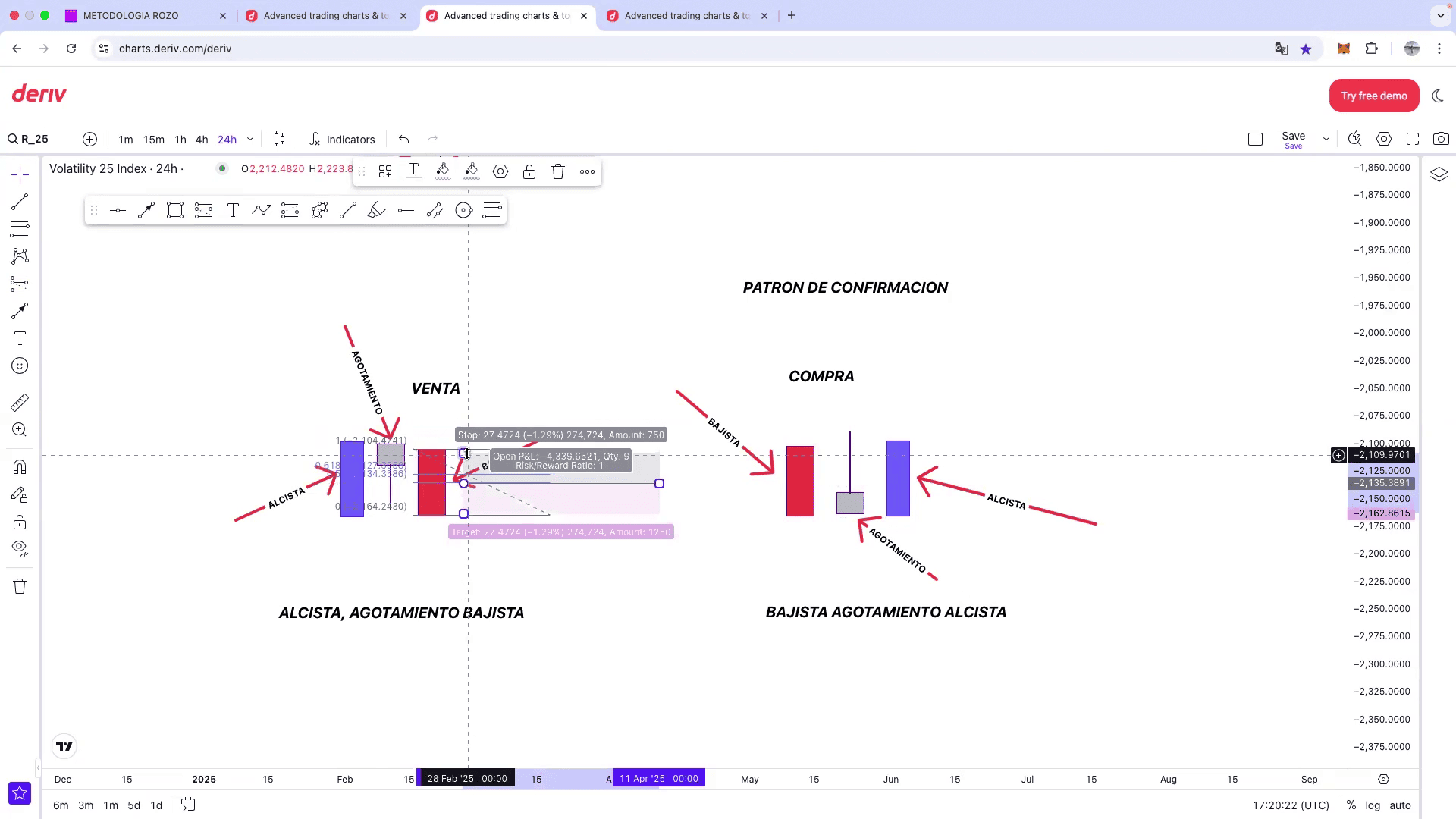This screenshot has width=1456, height=819.
Task: Hide all drawings with eye icon
Action: tap(20, 548)
